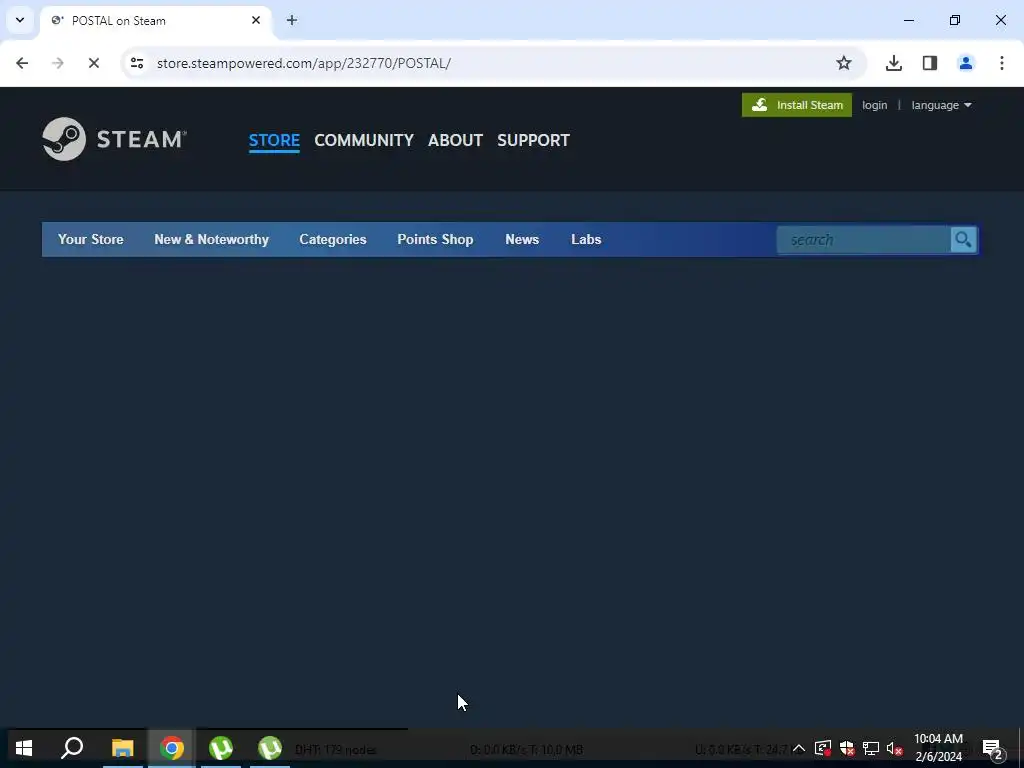Expand the language dropdown
1024x768 pixels.
pyautogui.click(x=941, y=105)
